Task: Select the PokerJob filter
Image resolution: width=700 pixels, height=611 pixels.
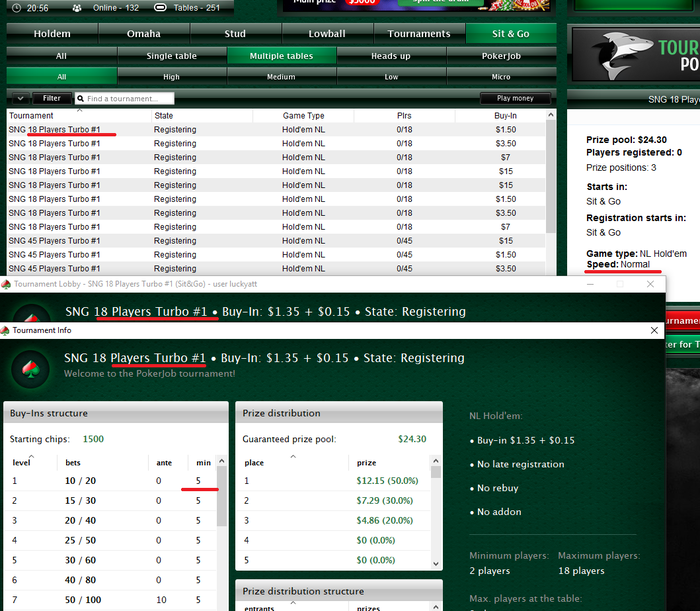Action: tap(501, 56)
